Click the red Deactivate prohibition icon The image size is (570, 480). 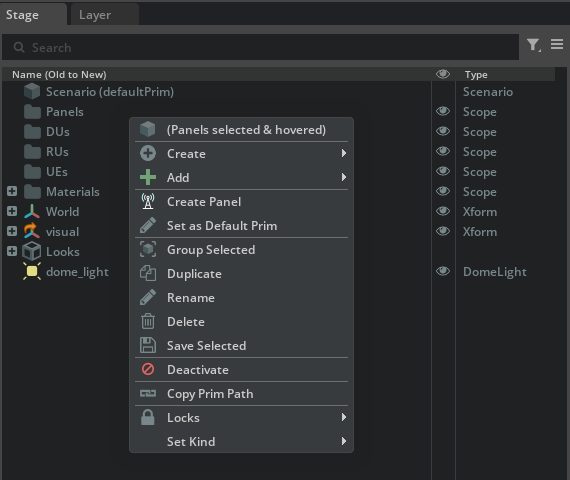point(148,369)
